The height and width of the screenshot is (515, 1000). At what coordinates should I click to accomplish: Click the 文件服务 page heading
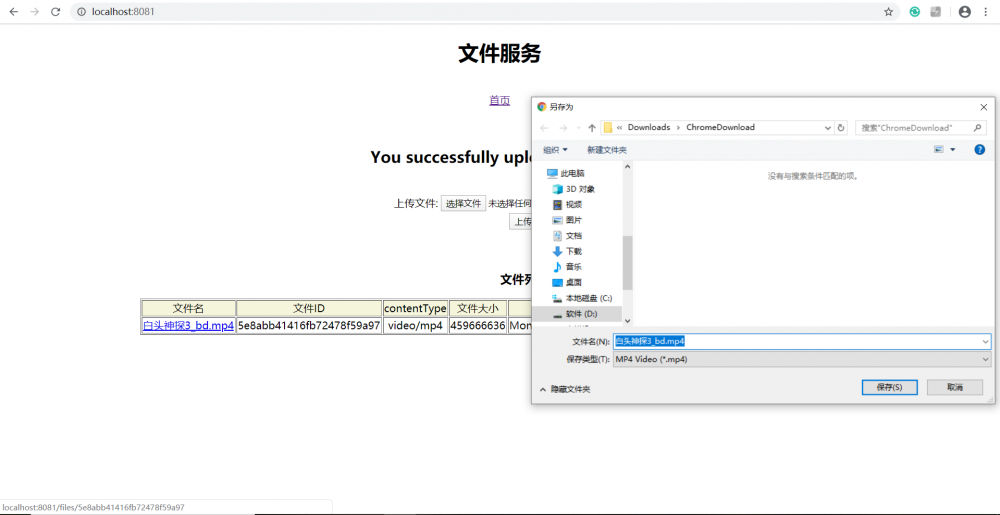tap(499, 54)
